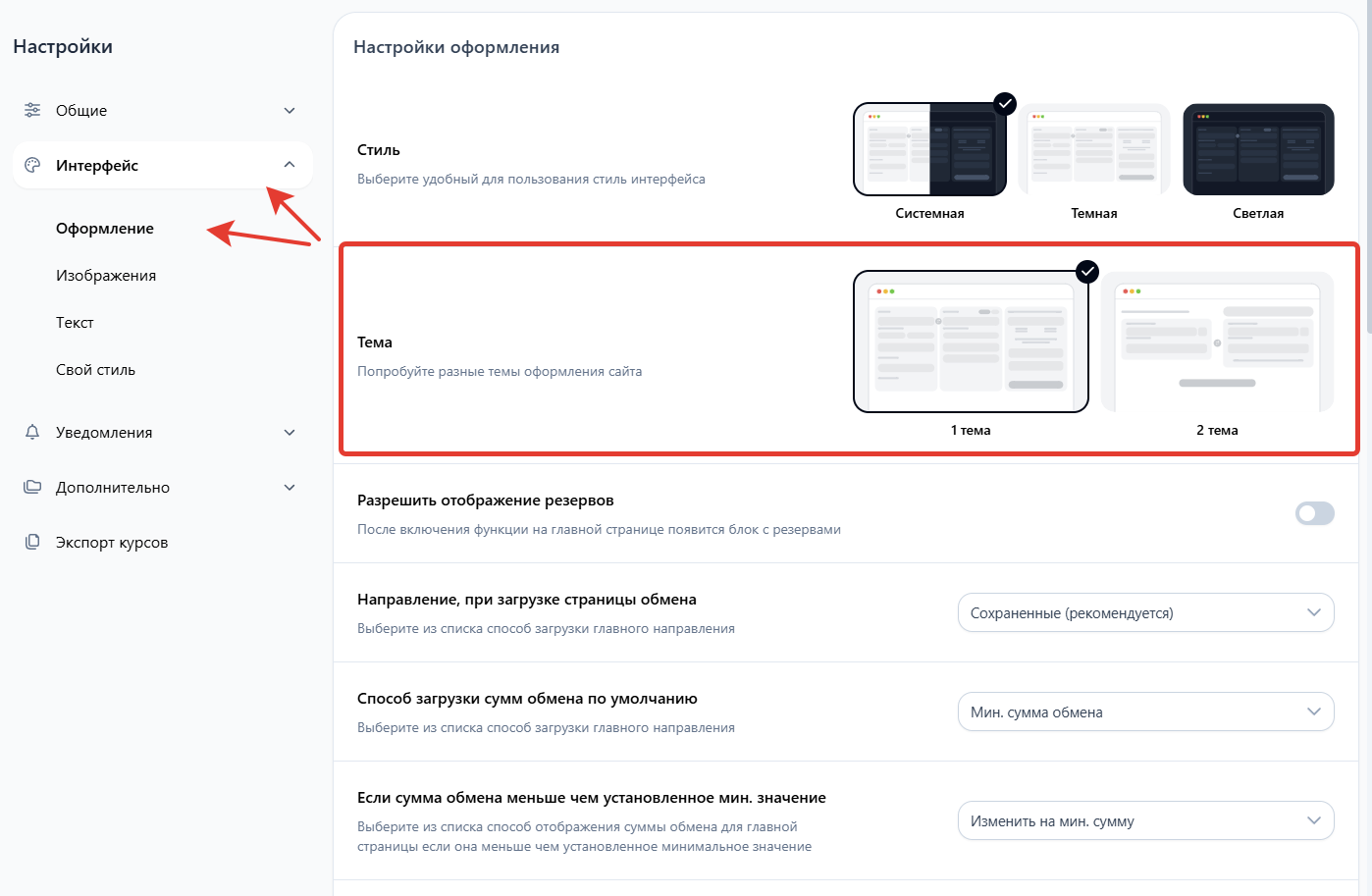The image size is (1372, 896).
Task: Select the Темная style preview
Action: click(x=1093, y=150)
